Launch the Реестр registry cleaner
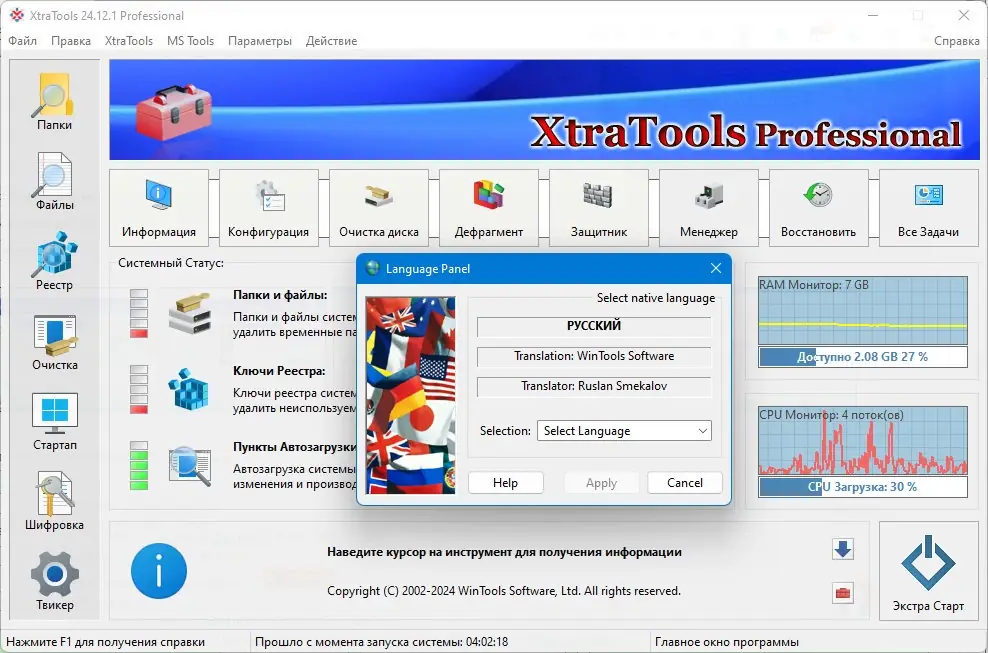This screenshot has height=653, width=988. 54,262
